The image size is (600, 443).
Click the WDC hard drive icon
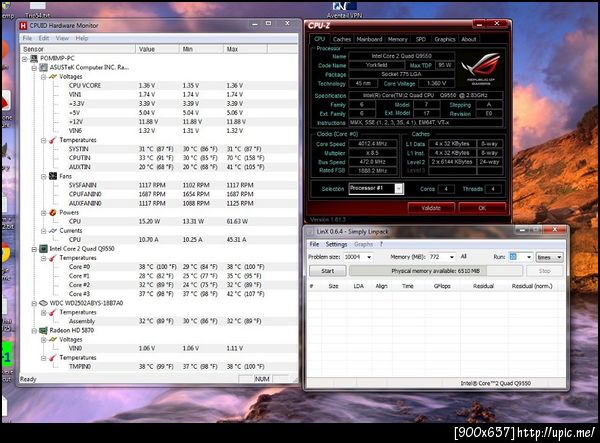pos(43,303)
